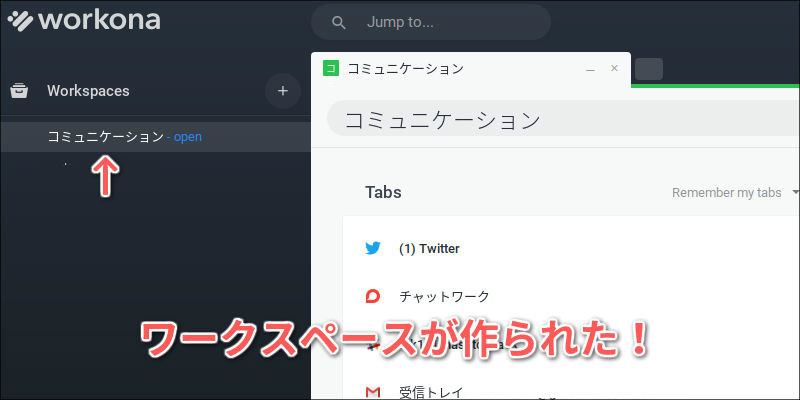The height and width of the screenshot is (400, 800).
Task: Click the Workona logo
Action: pos(84,20)
